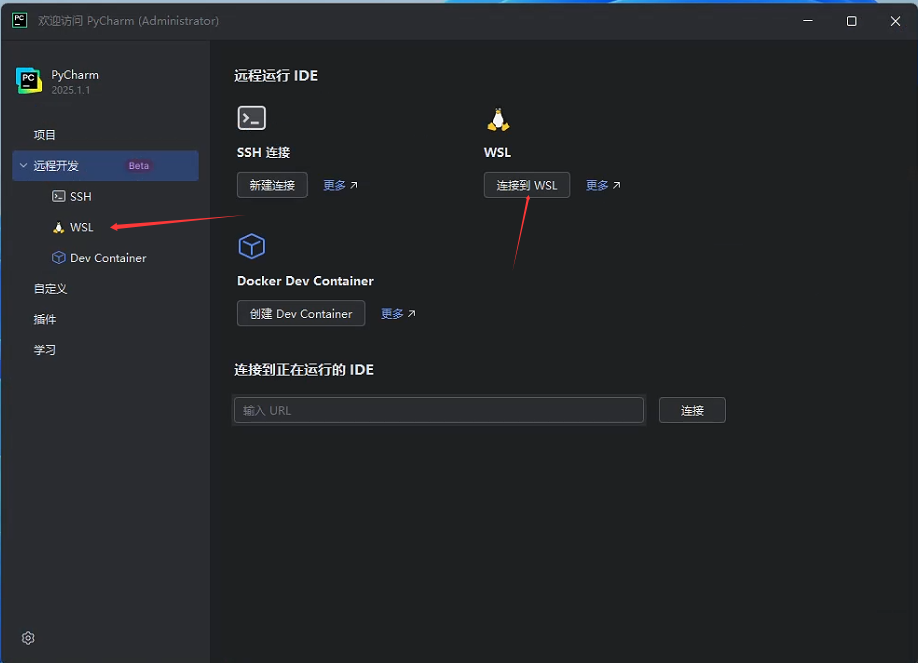Screen dimensions: 918x663
Task: Select Dev Container in the sidebar
Action: 107,258
